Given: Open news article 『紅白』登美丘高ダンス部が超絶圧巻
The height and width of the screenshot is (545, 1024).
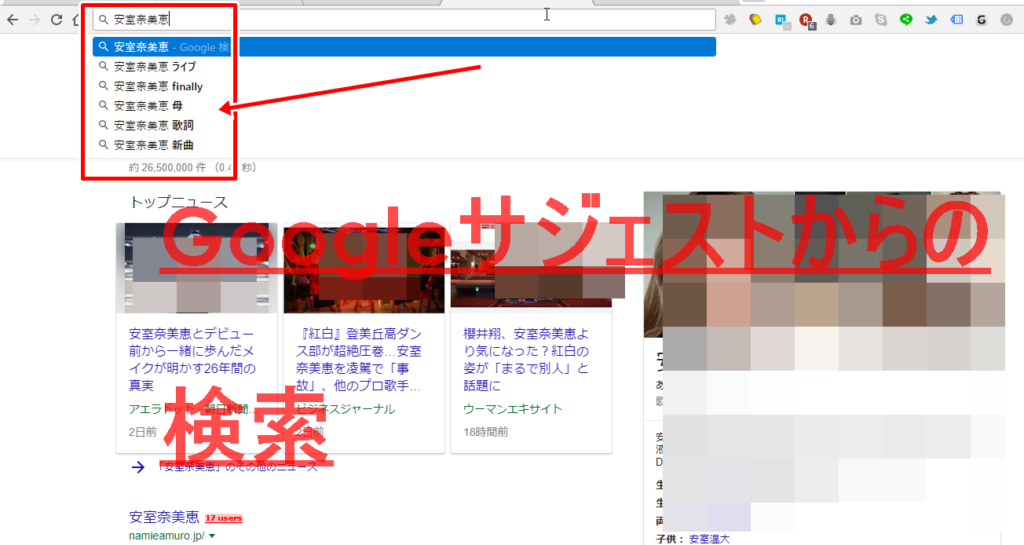Looking at the screenshot, I should [359, 360].
